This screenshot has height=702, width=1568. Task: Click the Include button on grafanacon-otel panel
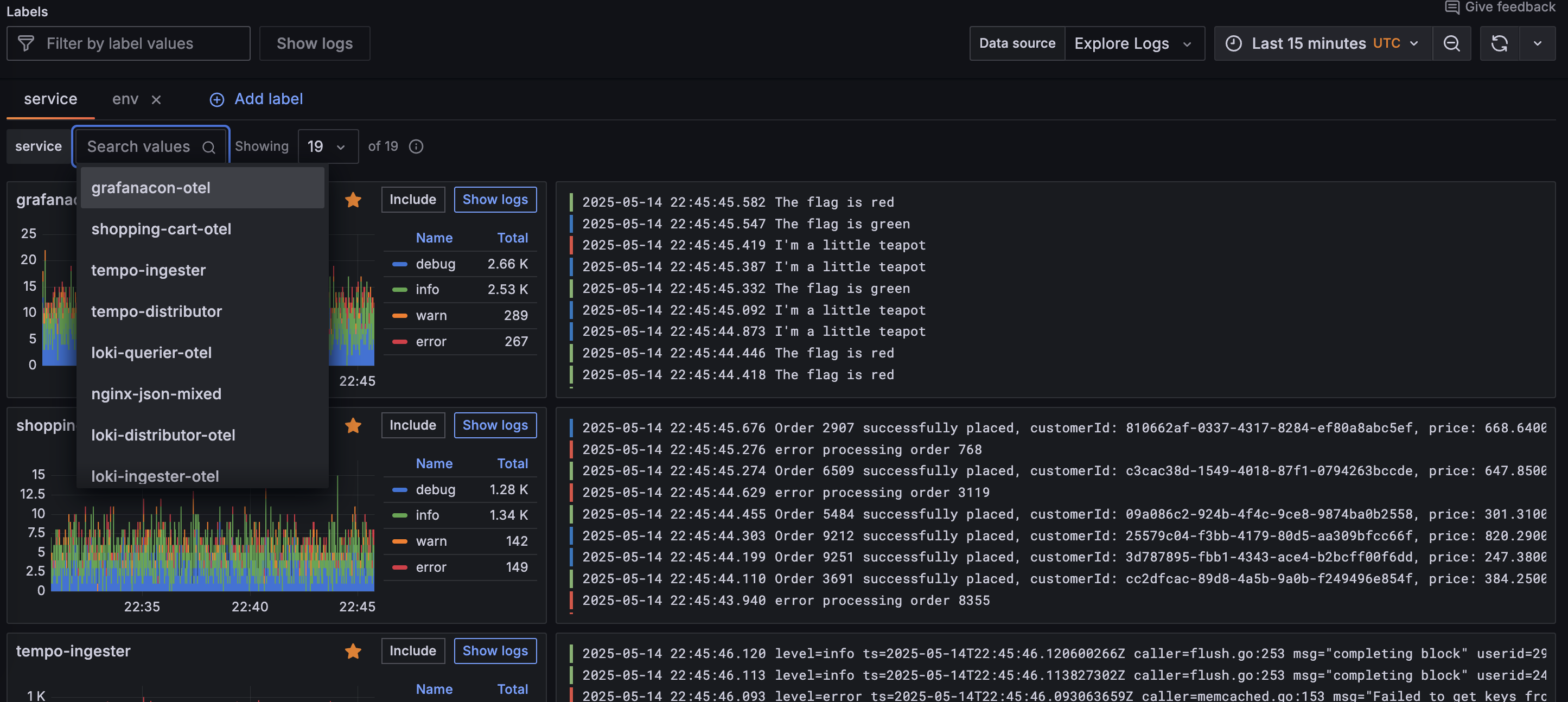[413, 199]
